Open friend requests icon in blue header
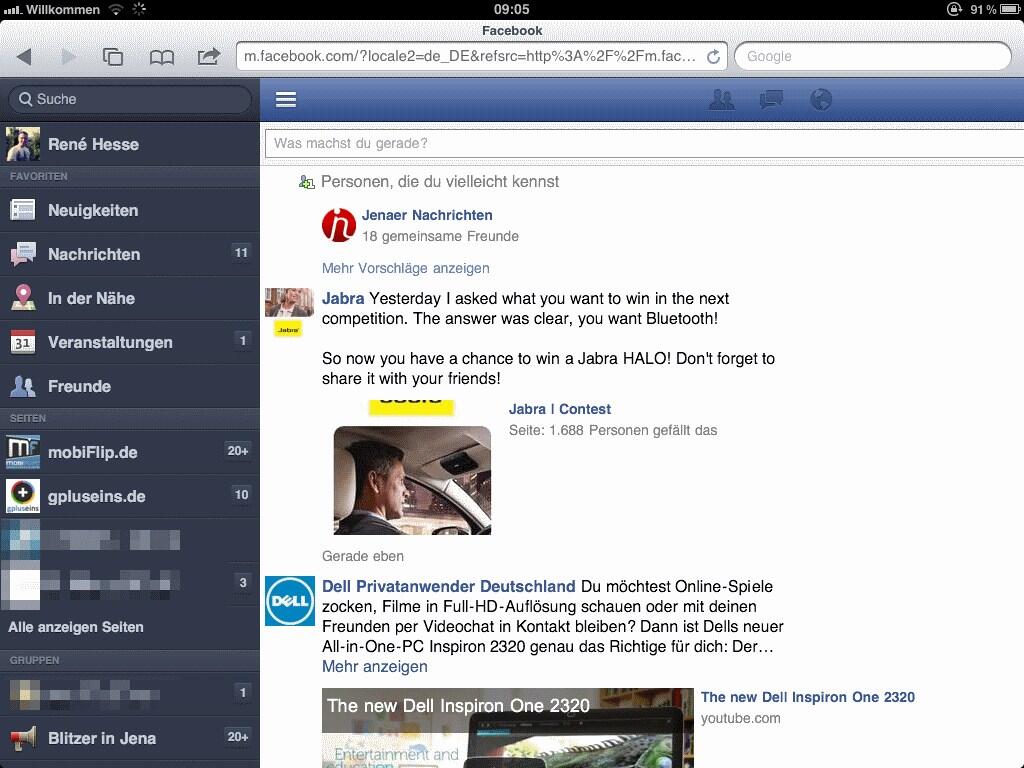 click(x=722, y=99)
